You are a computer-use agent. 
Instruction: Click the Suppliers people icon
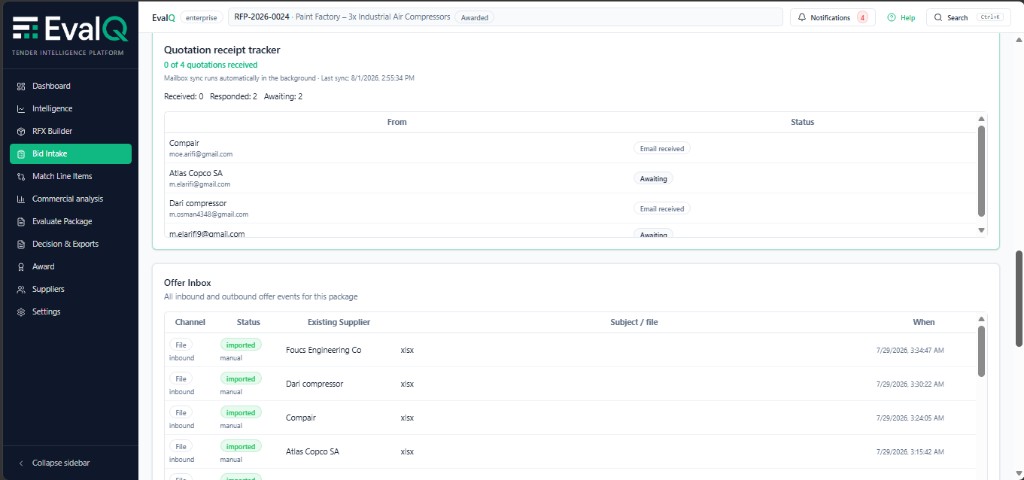click(21, 289)
